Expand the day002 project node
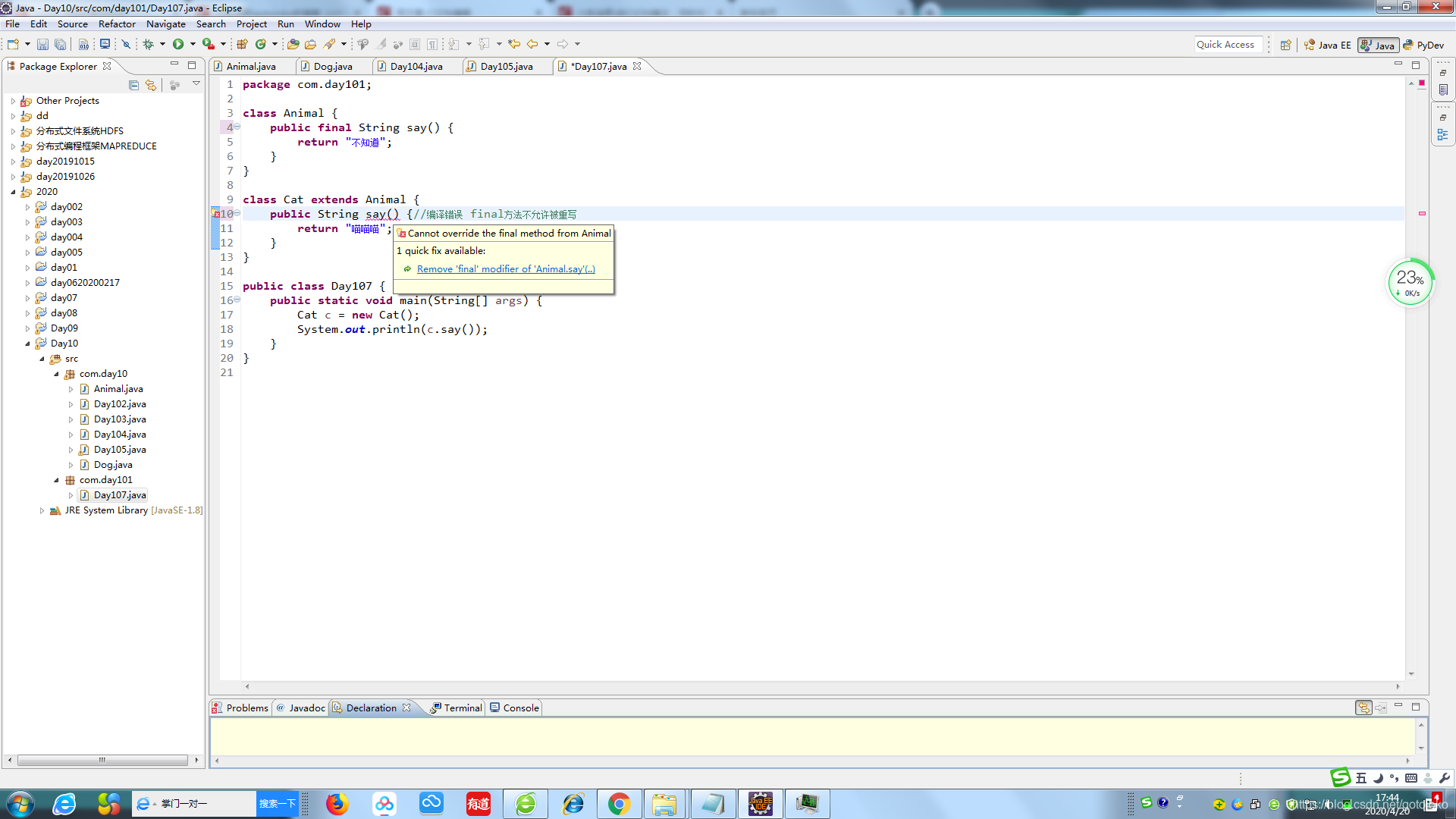 tap(28, 207)
